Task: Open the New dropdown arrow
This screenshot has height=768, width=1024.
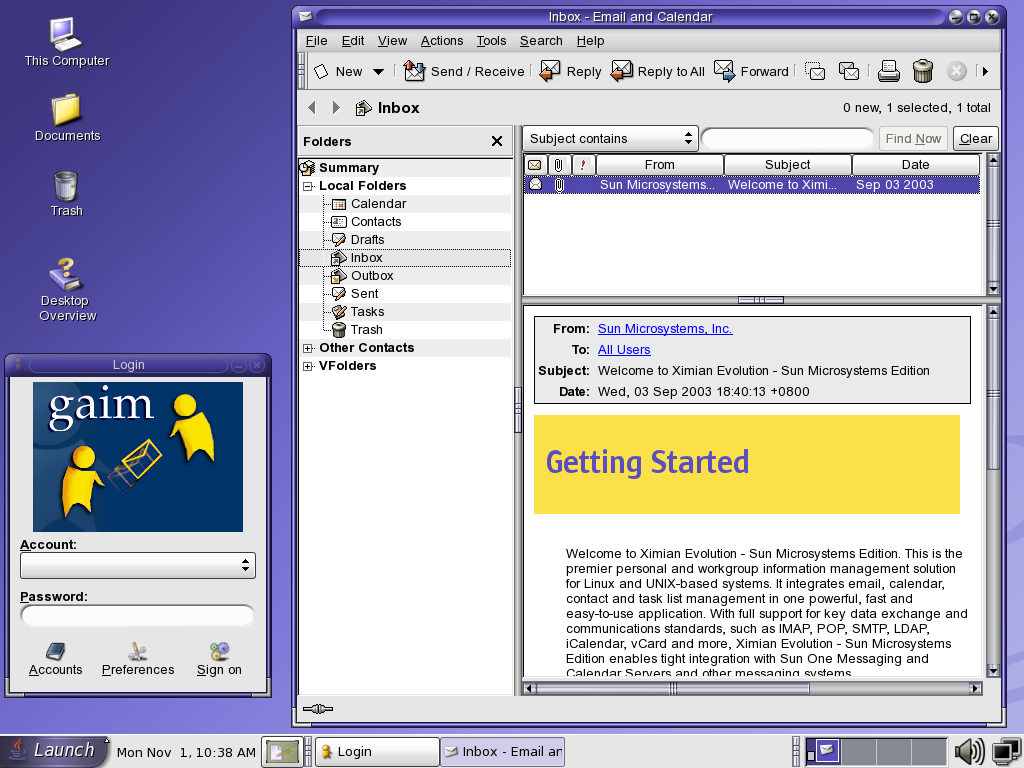Action: (379, 72)
